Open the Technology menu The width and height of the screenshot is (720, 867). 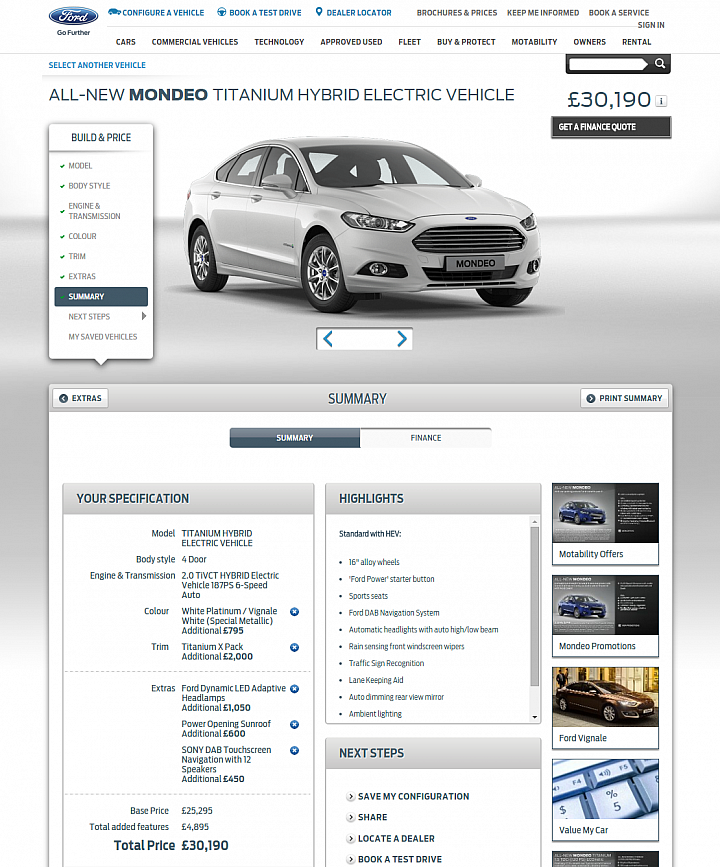click(x=279, y=42)
